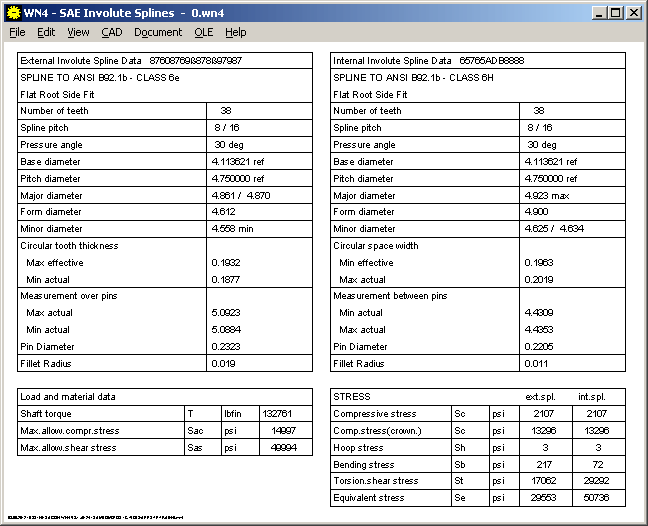Open the OLE menu
Image resolution: width=648 pixels, height=526 pixels.
point(203,32)
